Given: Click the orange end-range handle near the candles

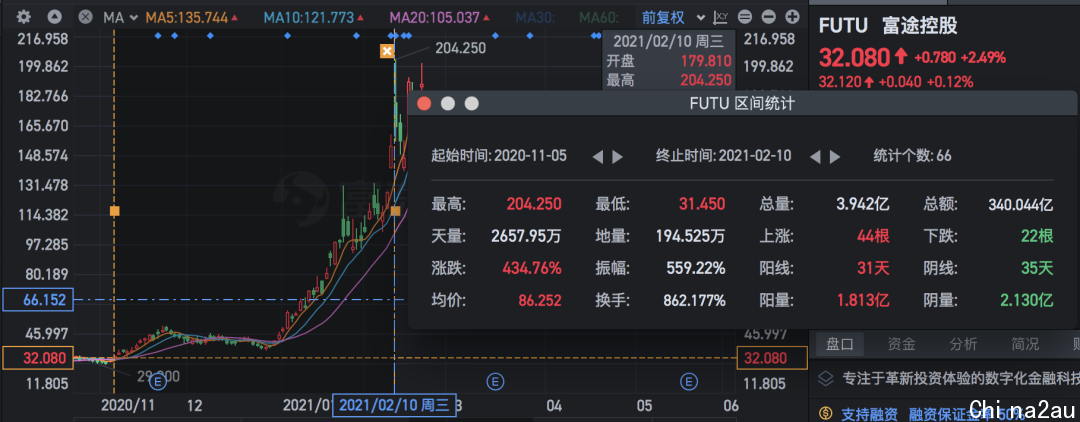Looking at the screenshot, I should [395, 211].
